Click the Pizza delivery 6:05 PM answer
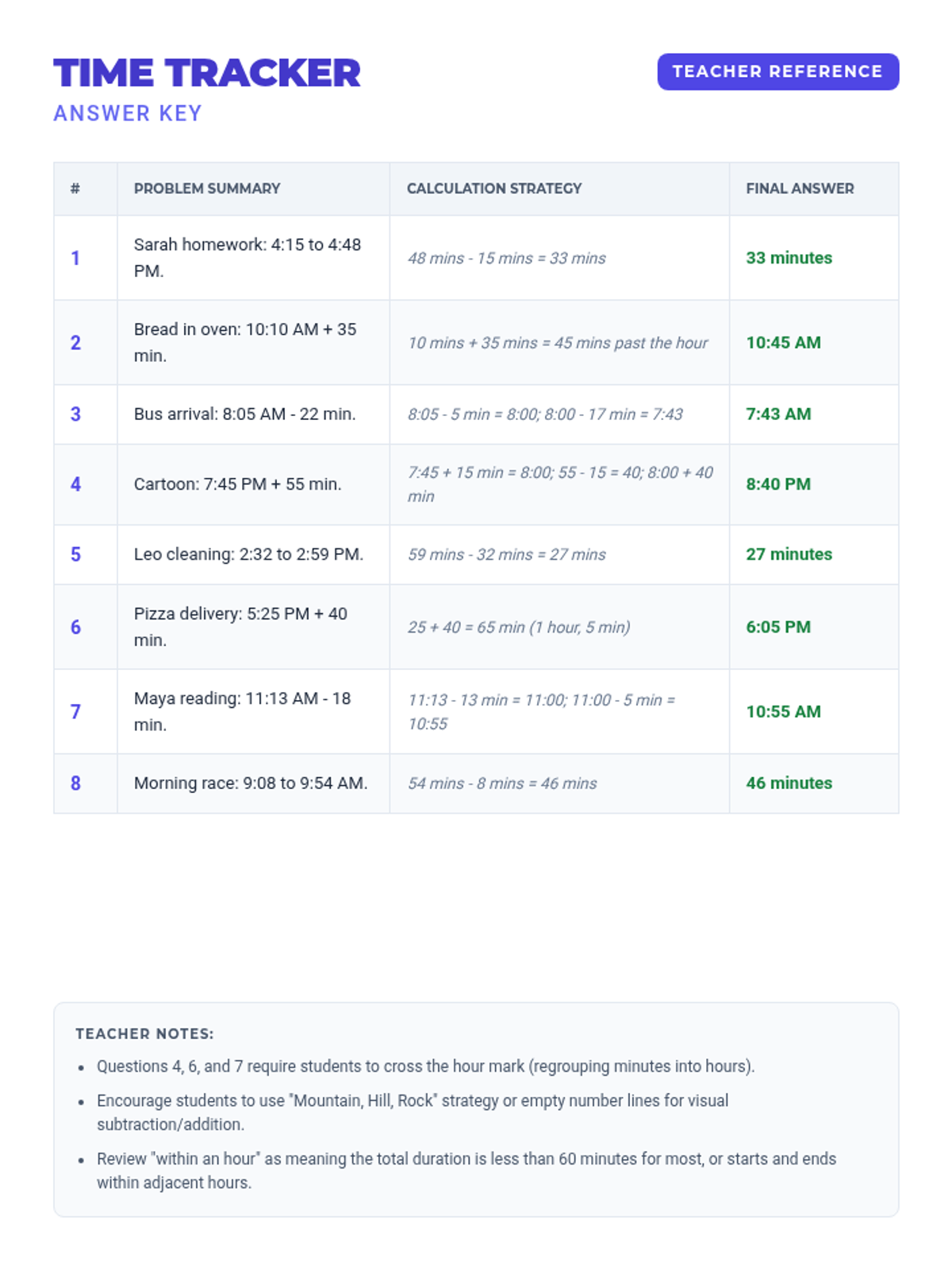 click(x=778, y=627)
